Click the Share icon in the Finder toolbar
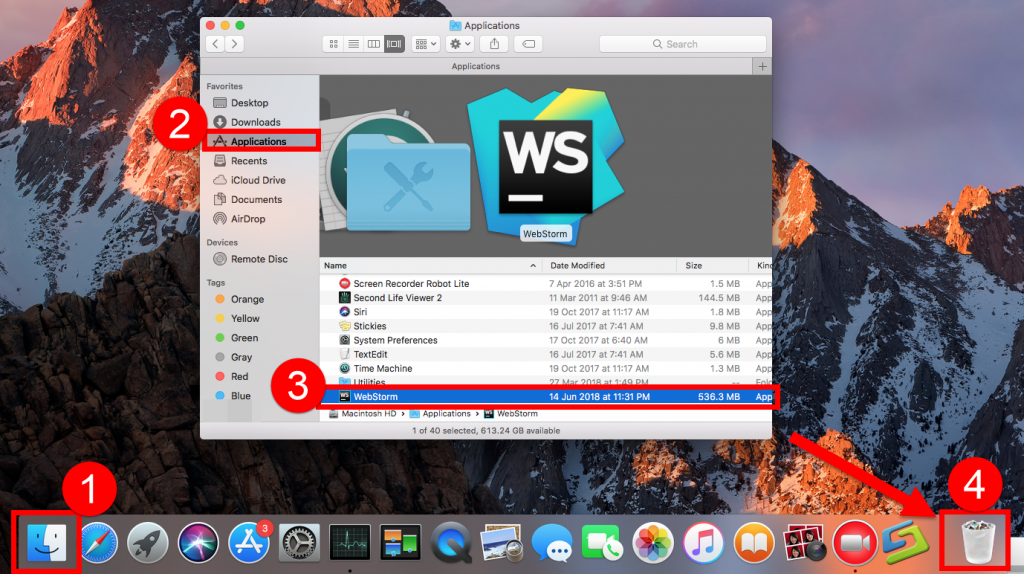This screenshot has height=574, width=1024. pos(494,44)
